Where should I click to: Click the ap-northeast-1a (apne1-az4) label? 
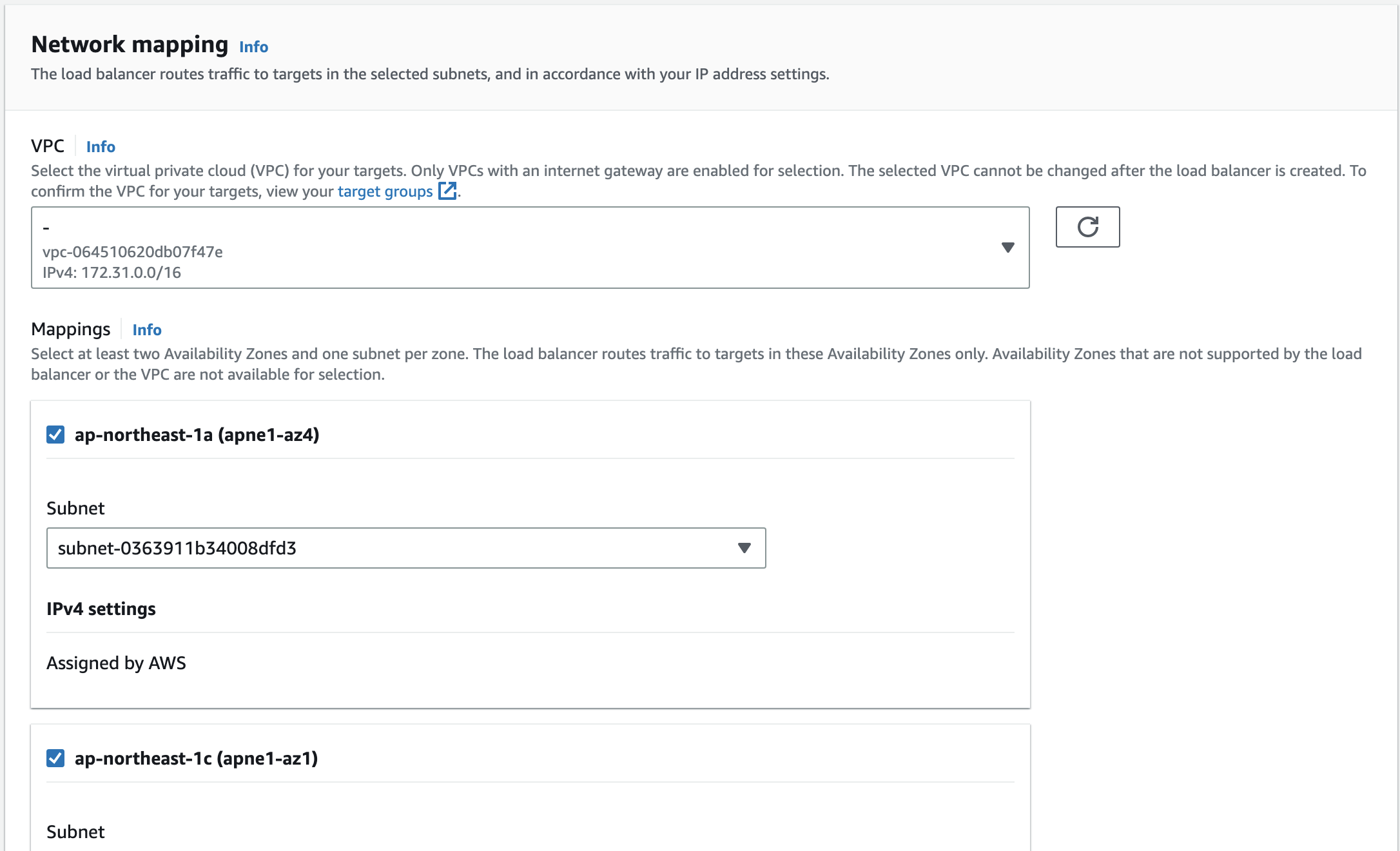point(197,435)
